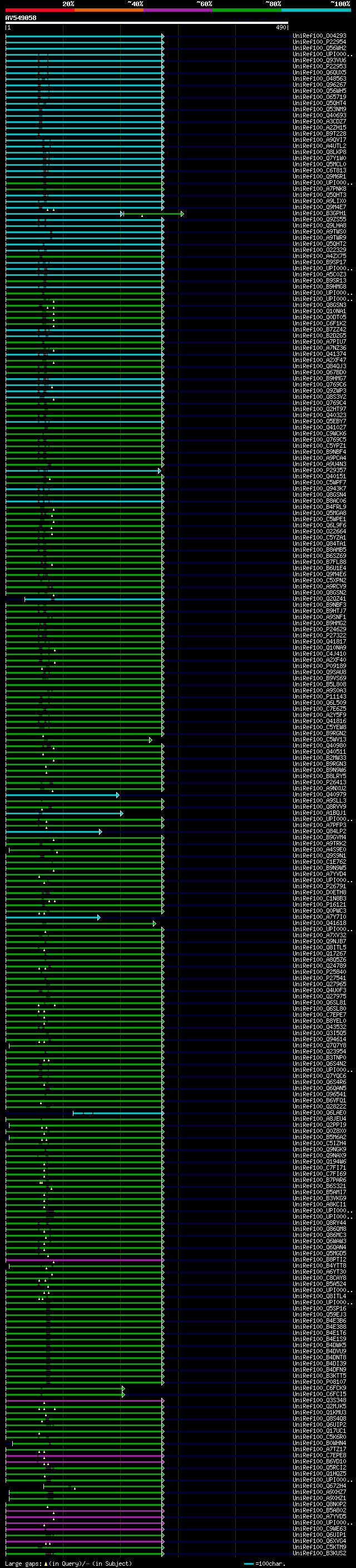
Task: Select hit UniRef100_Q40979
Action: [319, 794]
